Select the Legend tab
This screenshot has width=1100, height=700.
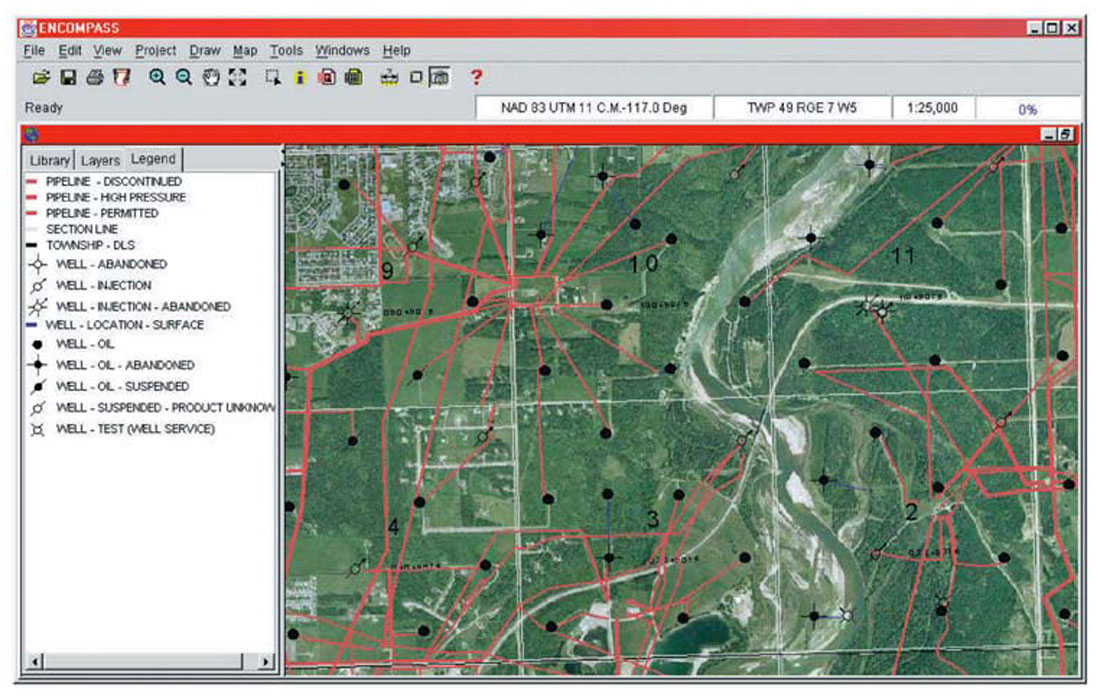point(153,159)
